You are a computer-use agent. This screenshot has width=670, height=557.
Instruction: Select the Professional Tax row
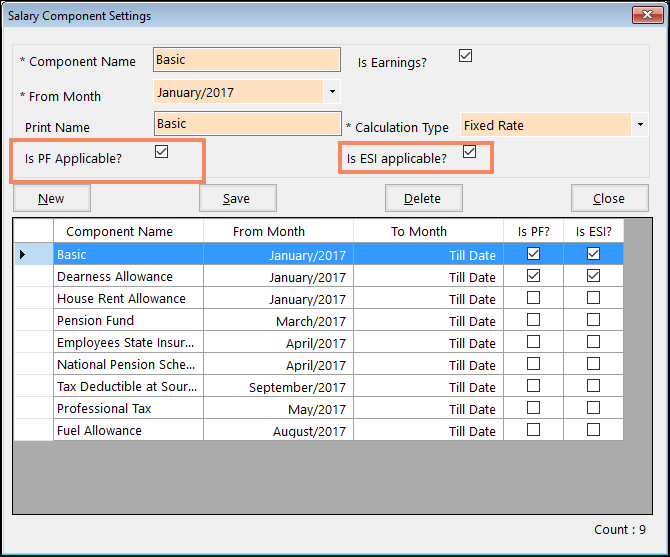[x=319, y=408]
